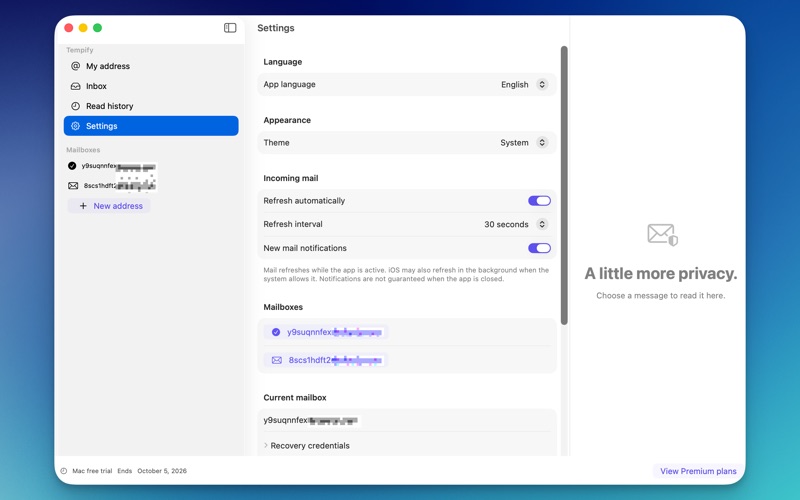Select mailbox 8scs1hdft2 in settings Mailboxes
The image size is (800, 500).
pos(326,360)
